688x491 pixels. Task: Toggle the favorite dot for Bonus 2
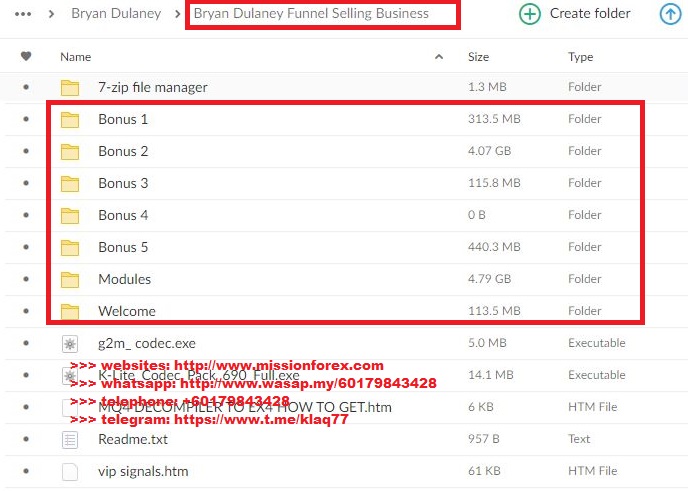(26, 151)
